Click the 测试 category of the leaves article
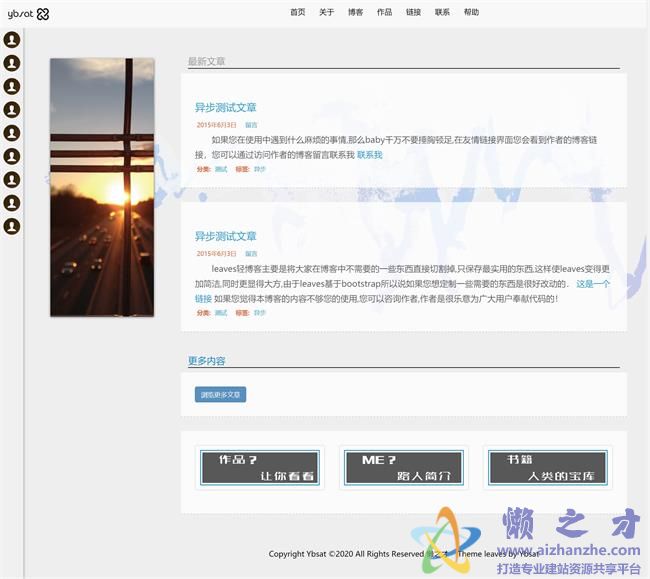The image size is (650, 579). click(x=221, y=313)
